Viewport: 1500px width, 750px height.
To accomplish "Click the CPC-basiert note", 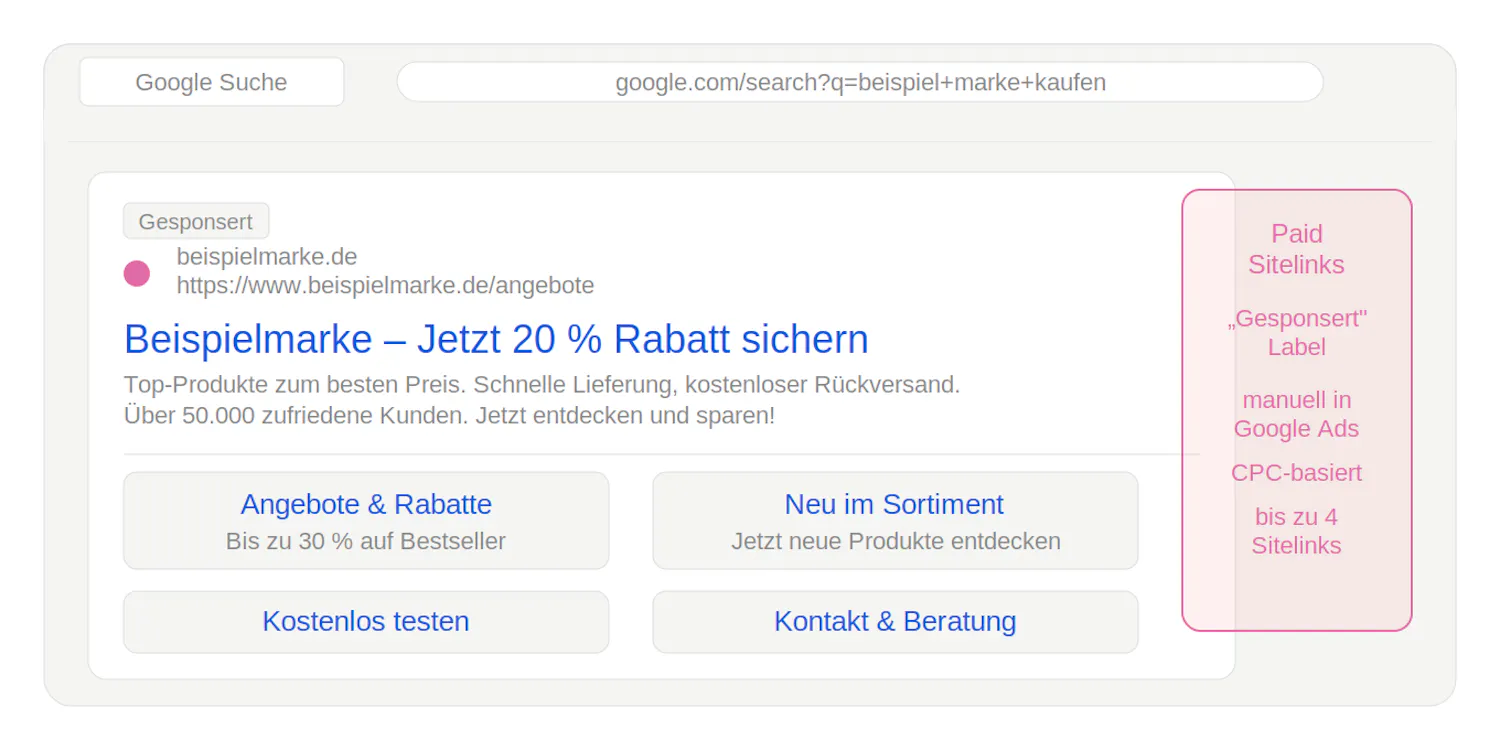I will (x=1296, y=473).
